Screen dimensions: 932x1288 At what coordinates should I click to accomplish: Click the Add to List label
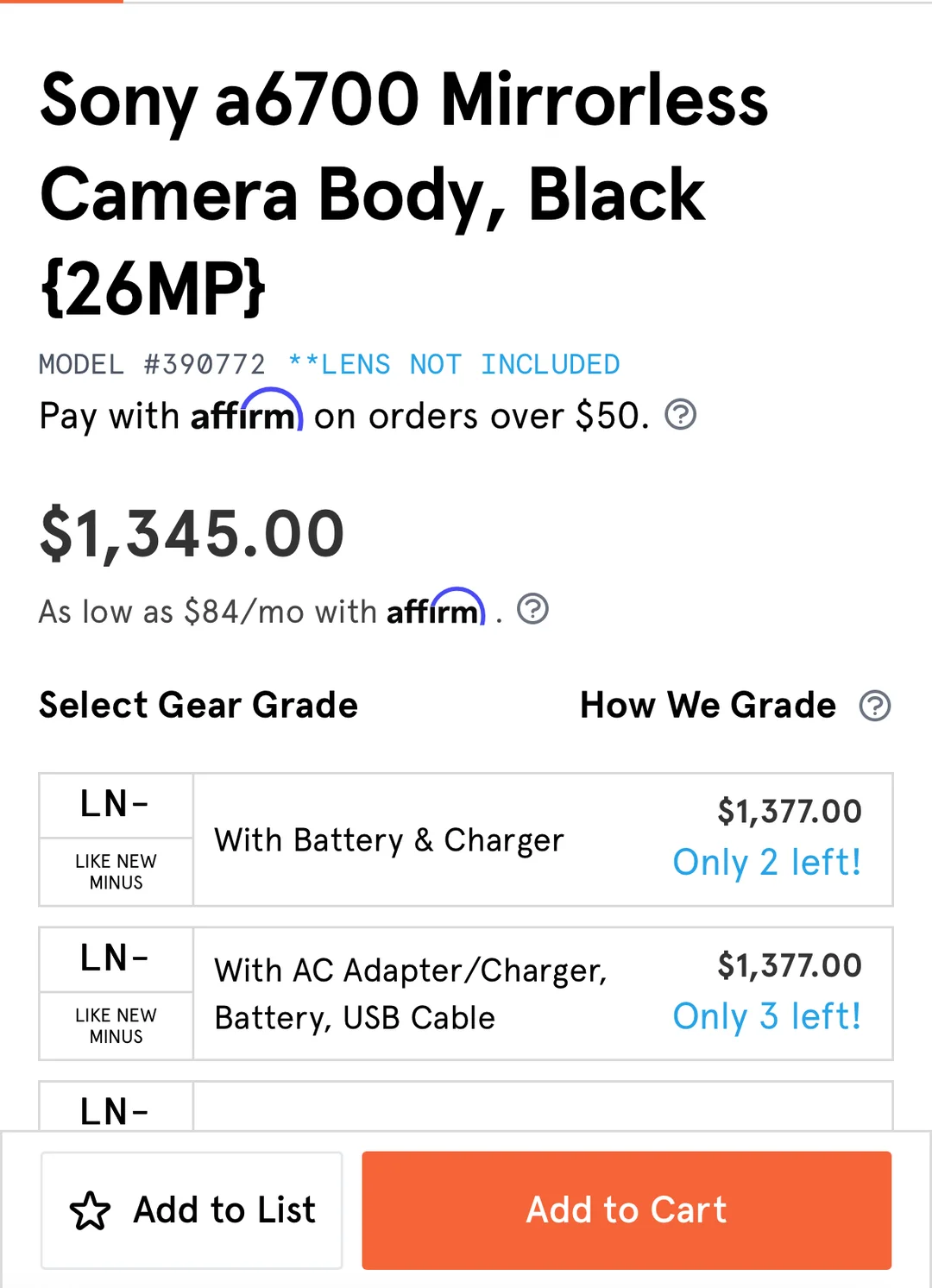224,1210
